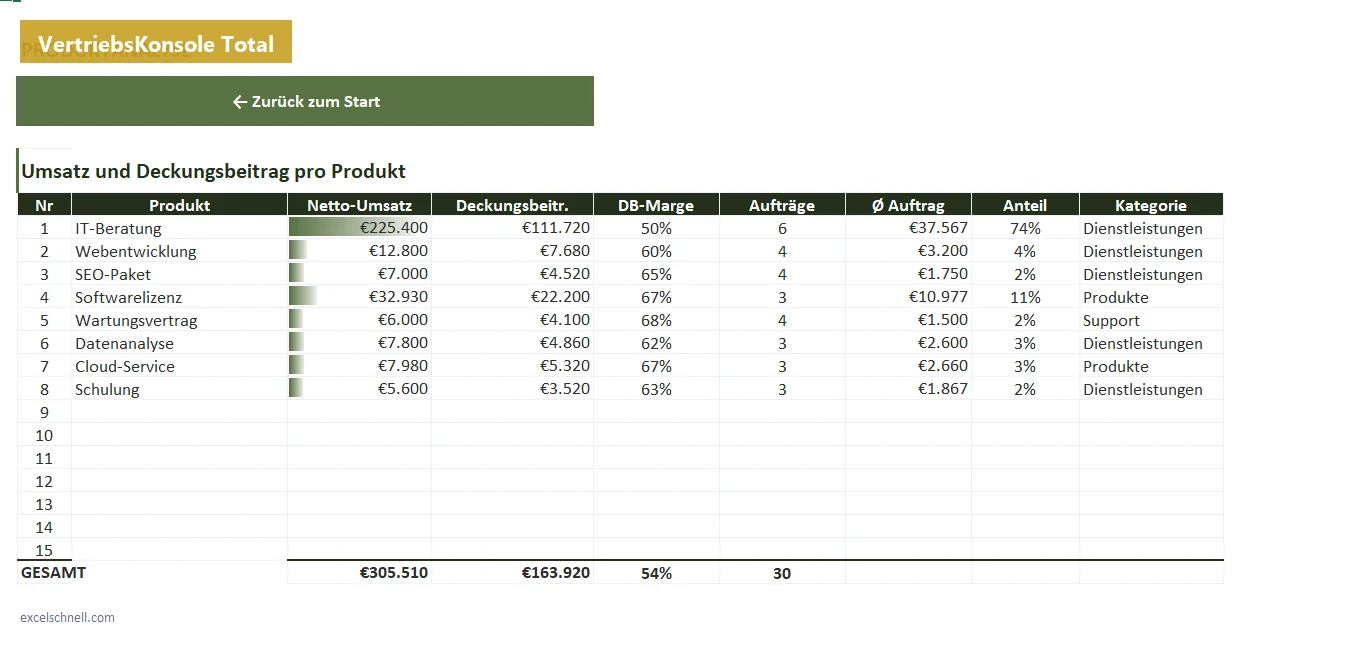Click the Wartungsvertrag product cell
This screenshot has width=1353, height=647.
tap(180, 320)
